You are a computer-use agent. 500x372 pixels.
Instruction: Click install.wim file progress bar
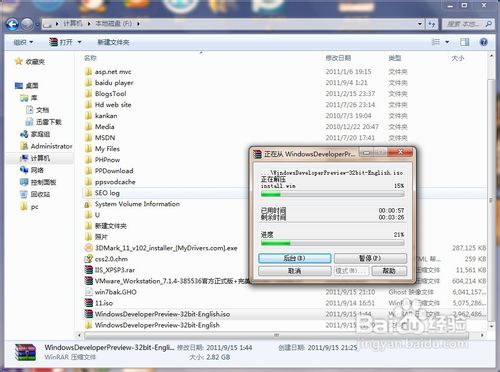point(332,194)
